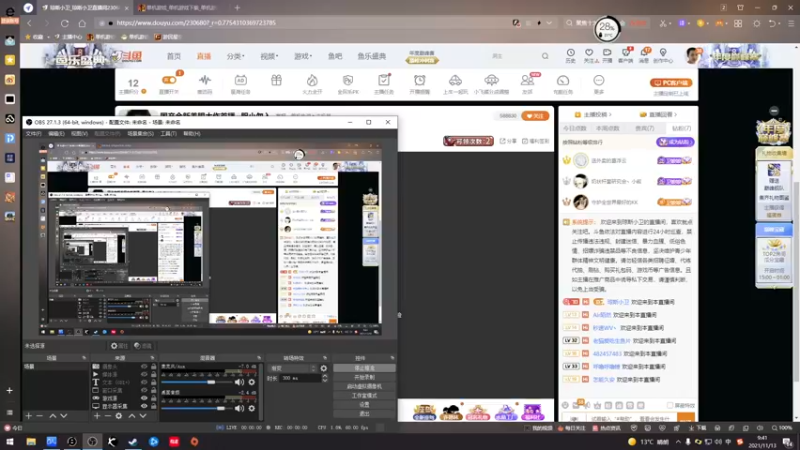
Task: Mute the 桌面音频 speaker icon in OBS mixer
Action: point(239,408)
